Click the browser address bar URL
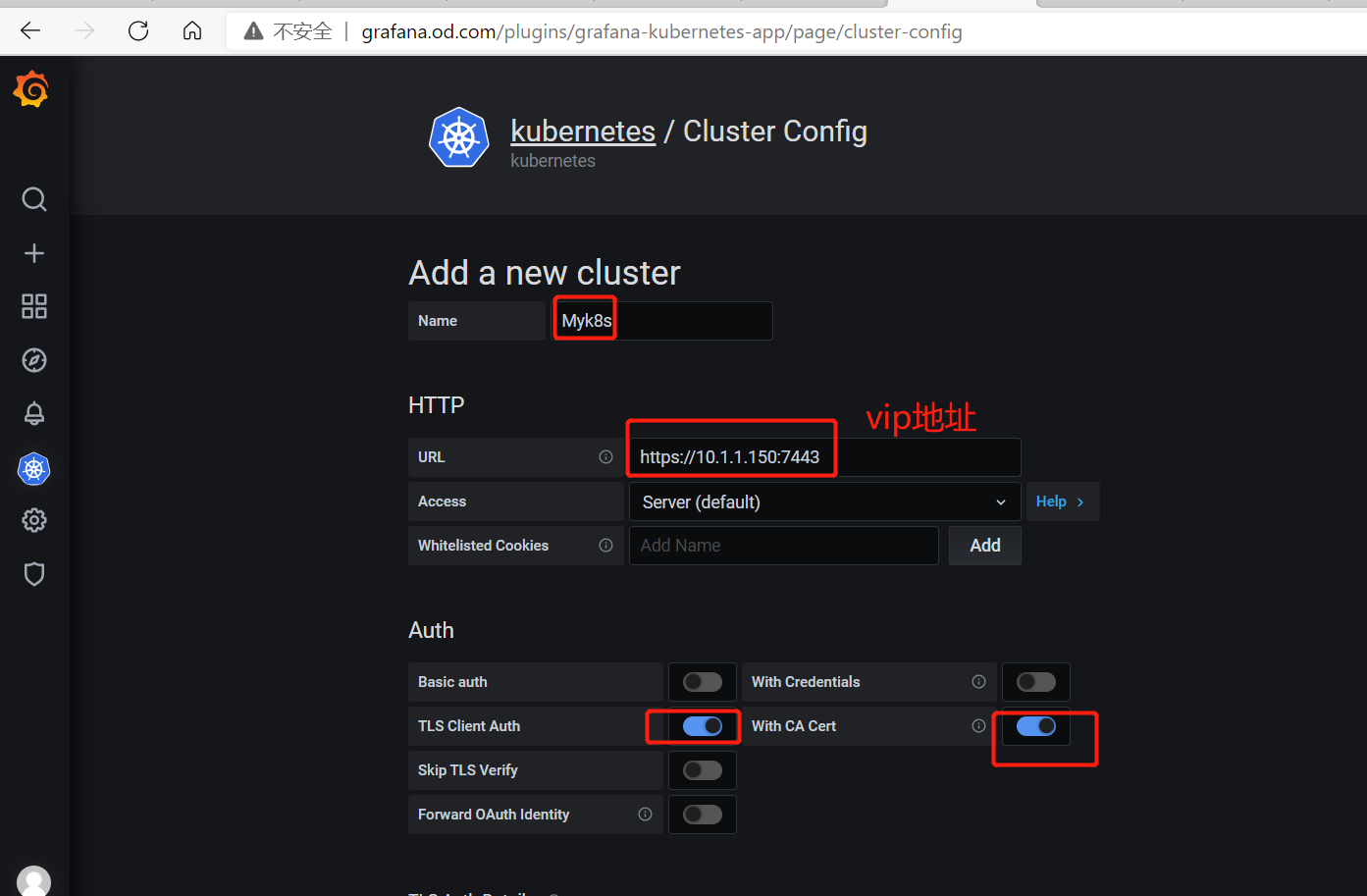1367x896 pixels. coord(661,31)
